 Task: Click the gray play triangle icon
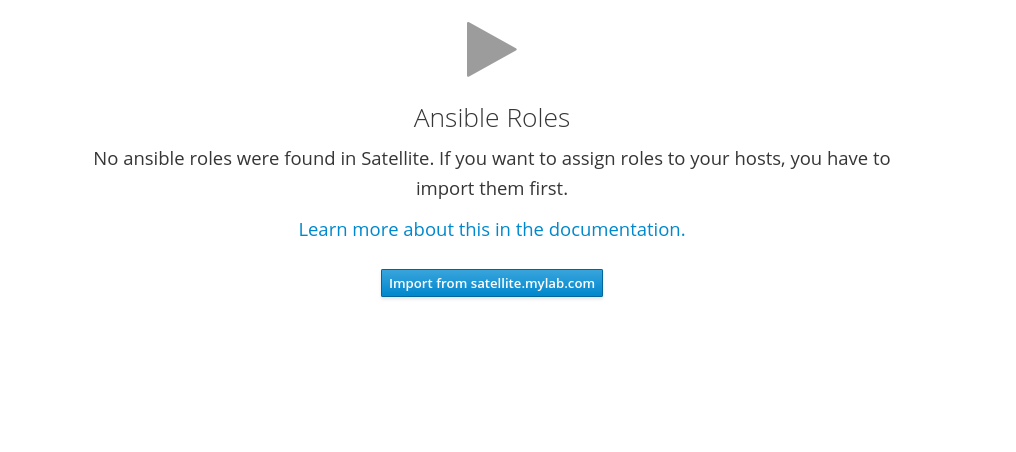point(491,49)
